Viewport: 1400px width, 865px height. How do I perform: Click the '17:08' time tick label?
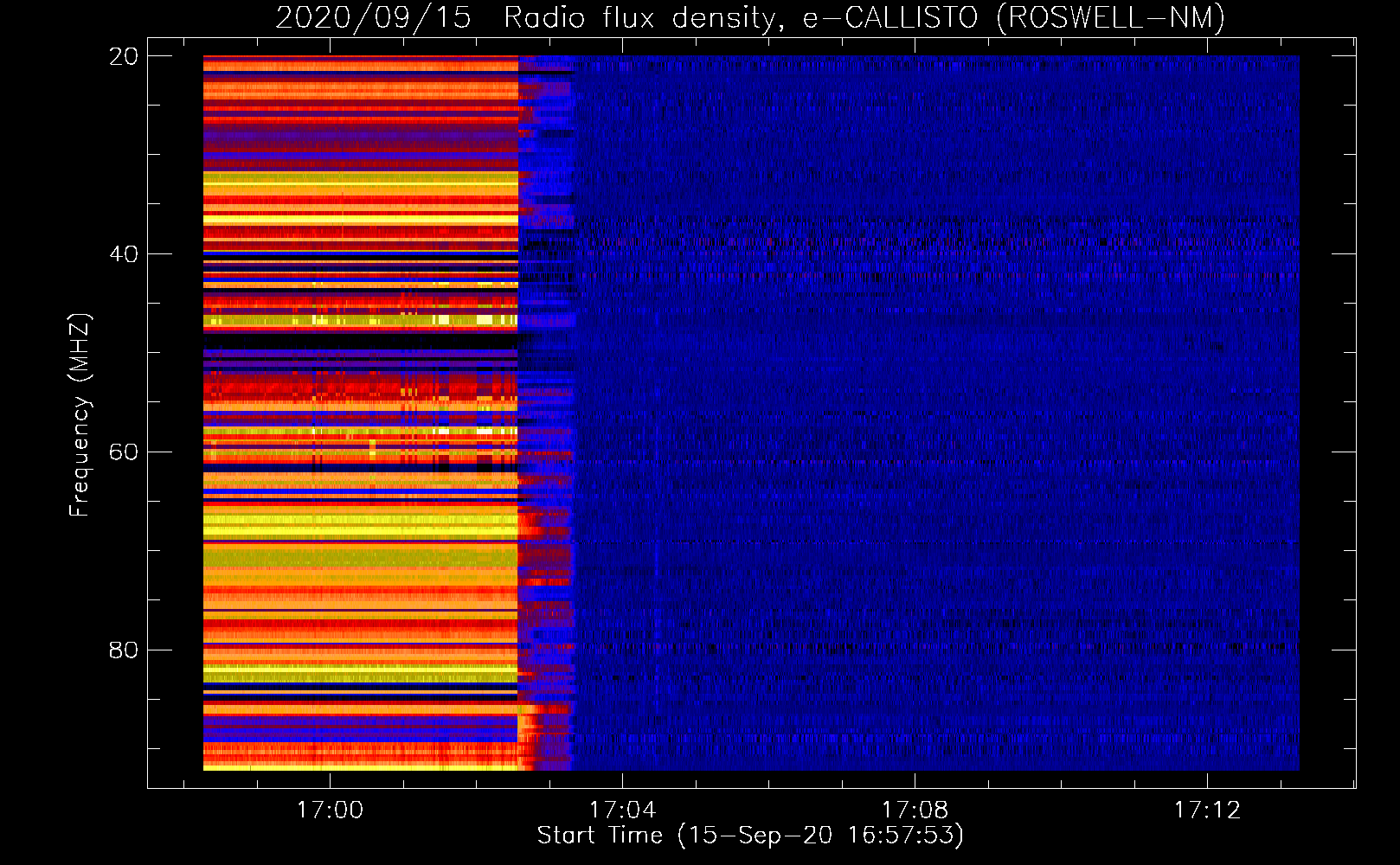point(915,811)
